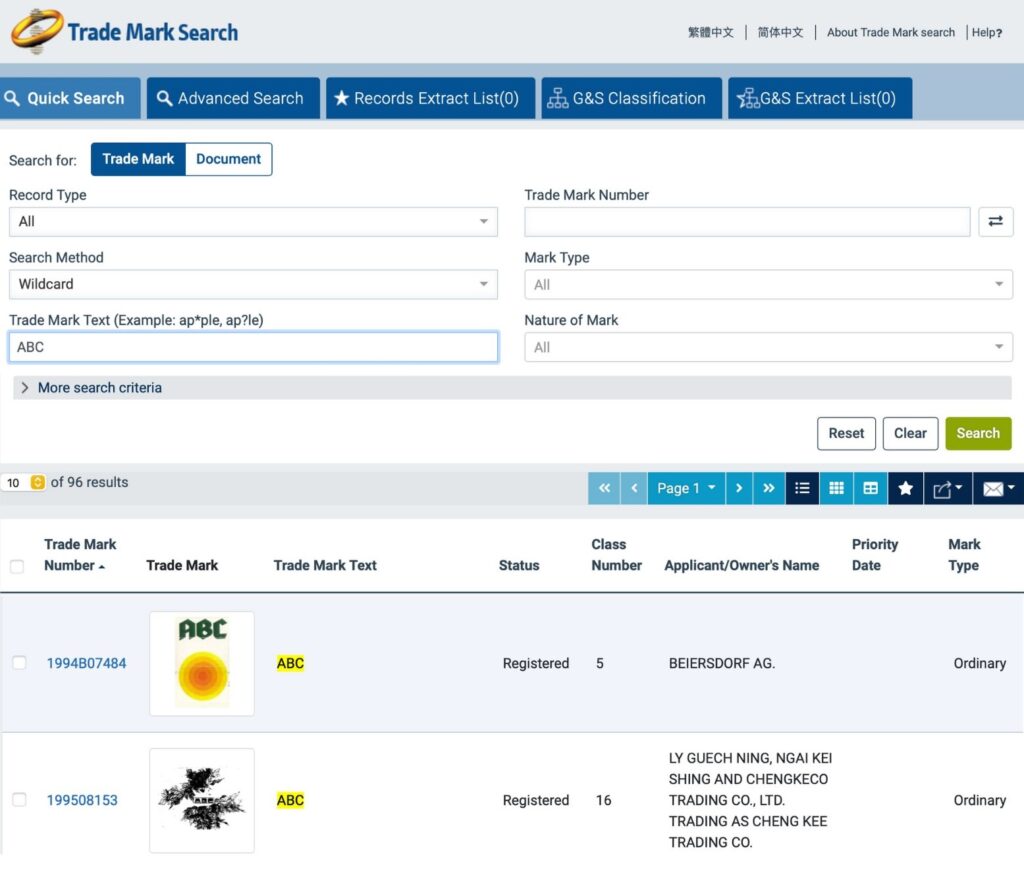
Task: Switch results to grid view layout
Action: 836,488
